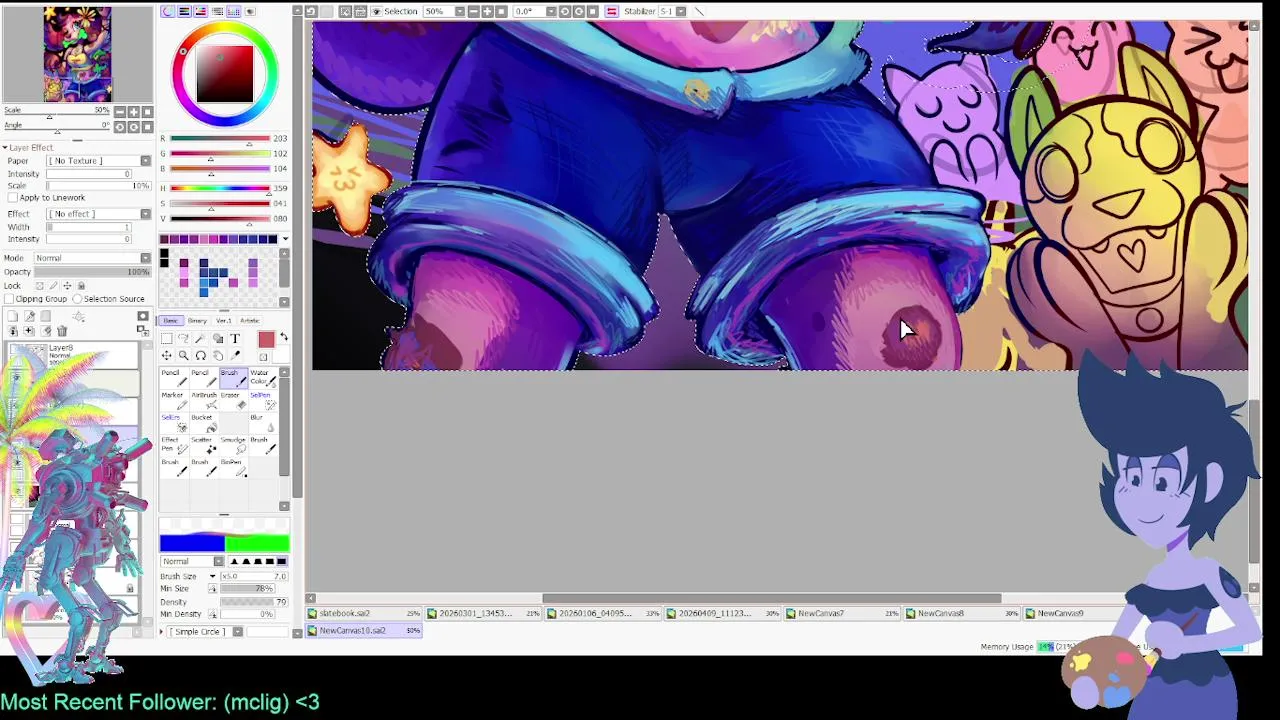The image size is (1280, 720).
Task: Select the Blur tool
Action: 263,424
